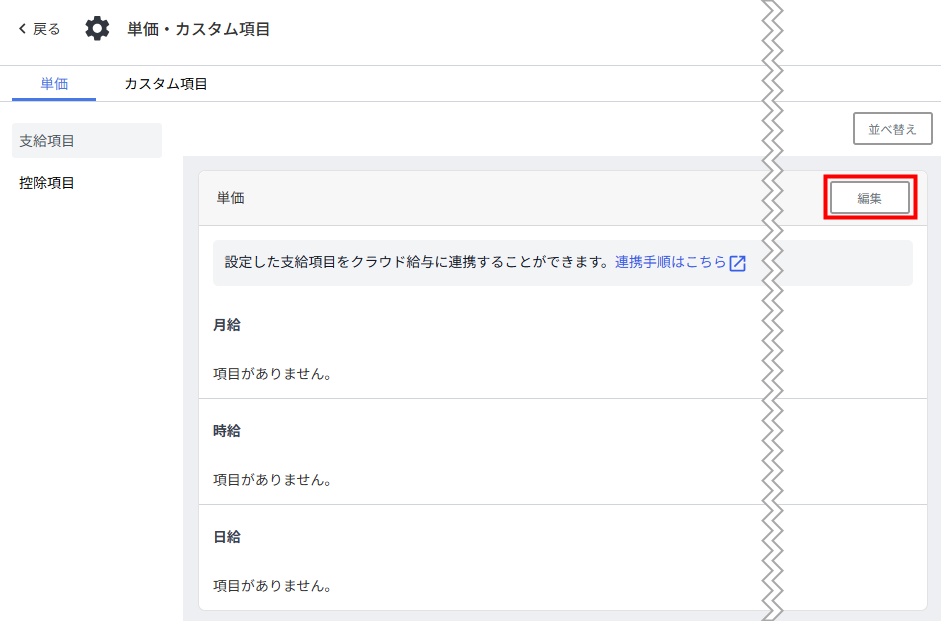Click the empty message under 時給
This screenshot has width=941, height=621.
tap(272, 480)
